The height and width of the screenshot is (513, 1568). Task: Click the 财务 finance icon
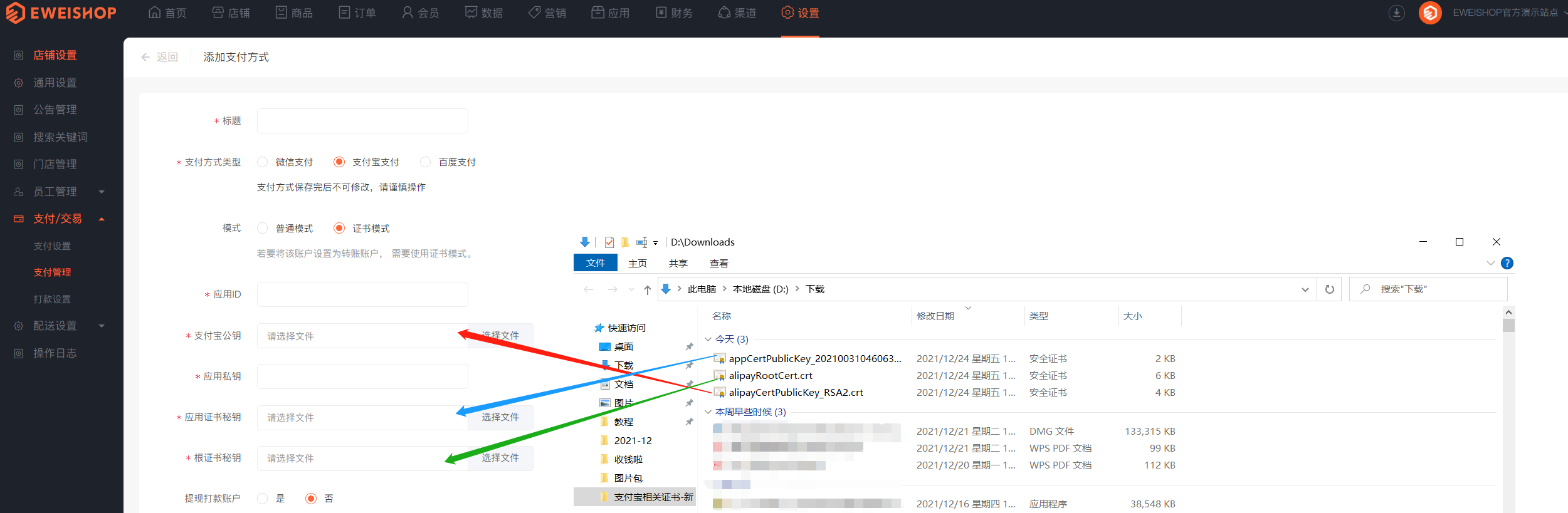(661, 13)
